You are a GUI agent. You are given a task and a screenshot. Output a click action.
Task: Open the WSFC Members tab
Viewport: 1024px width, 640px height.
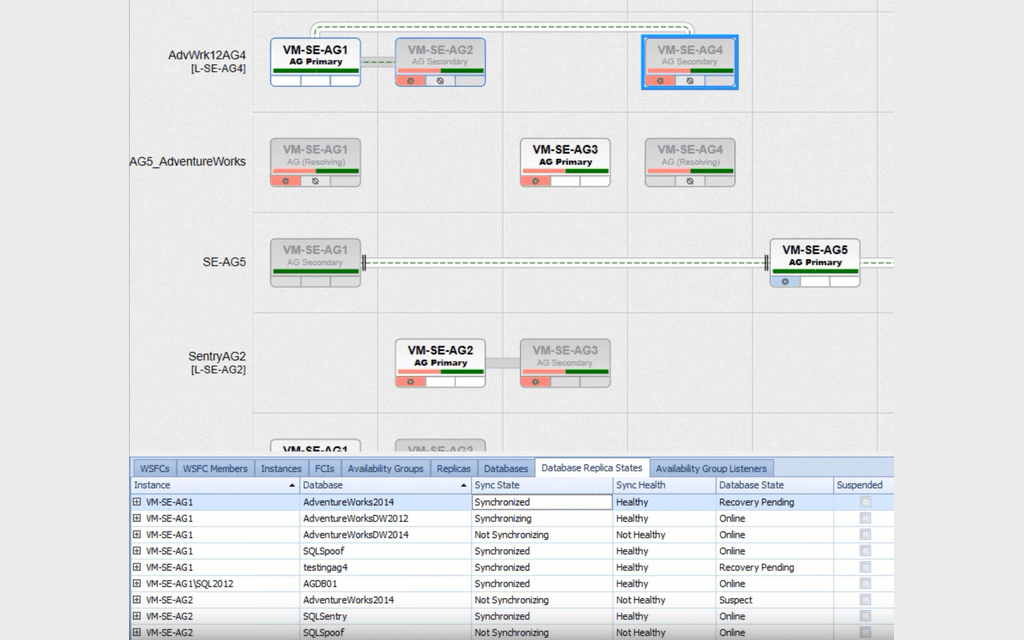(x=215, y=468)
